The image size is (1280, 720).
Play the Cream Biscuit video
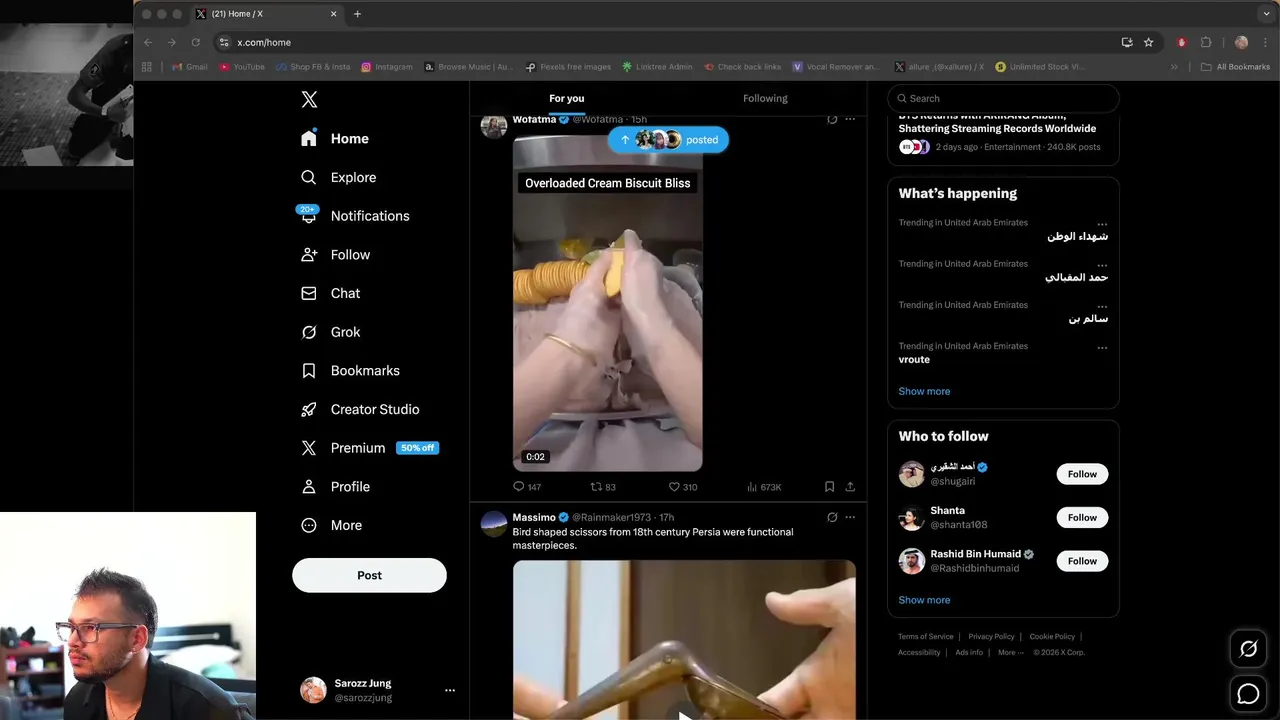coord(608,303)
